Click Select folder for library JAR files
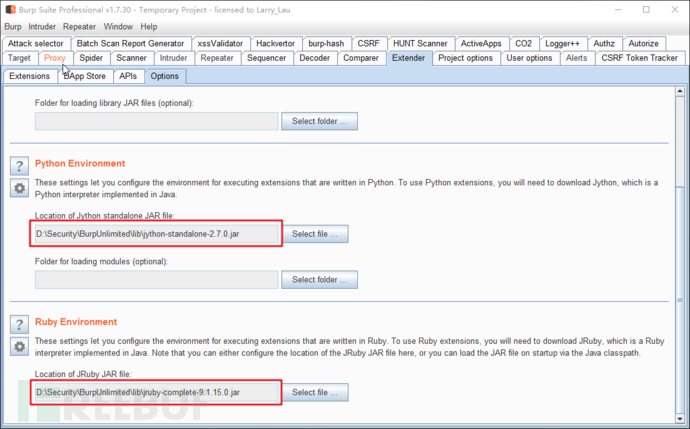 pyautogui.click(x=319, y=121)
